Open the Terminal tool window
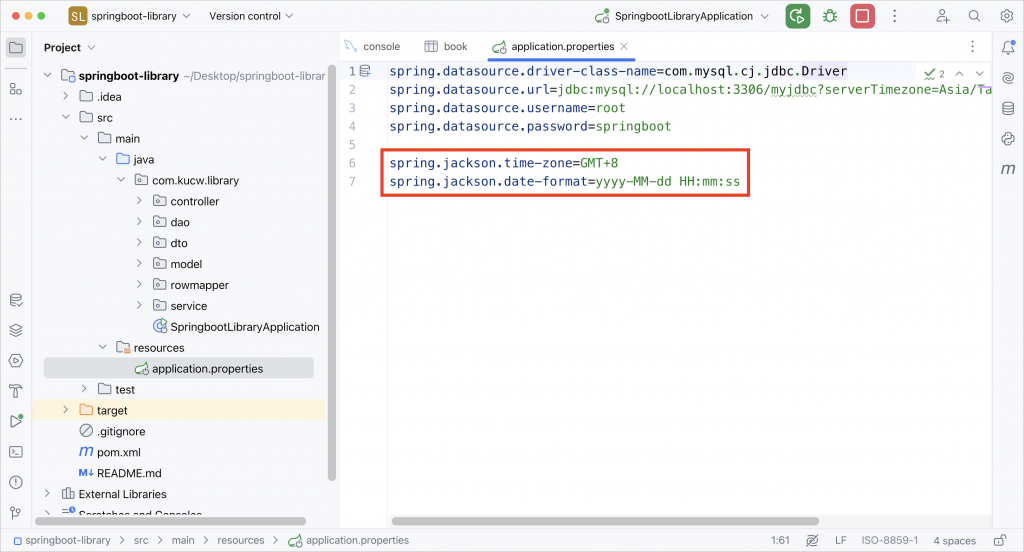The height and width of the screenshot is (552, 1024). point(16,452)
